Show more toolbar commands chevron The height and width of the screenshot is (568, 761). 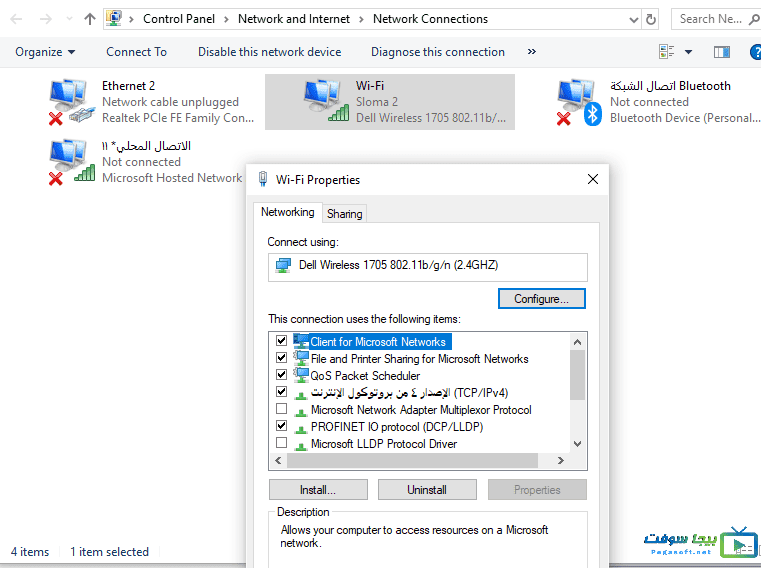pos(532,51)
